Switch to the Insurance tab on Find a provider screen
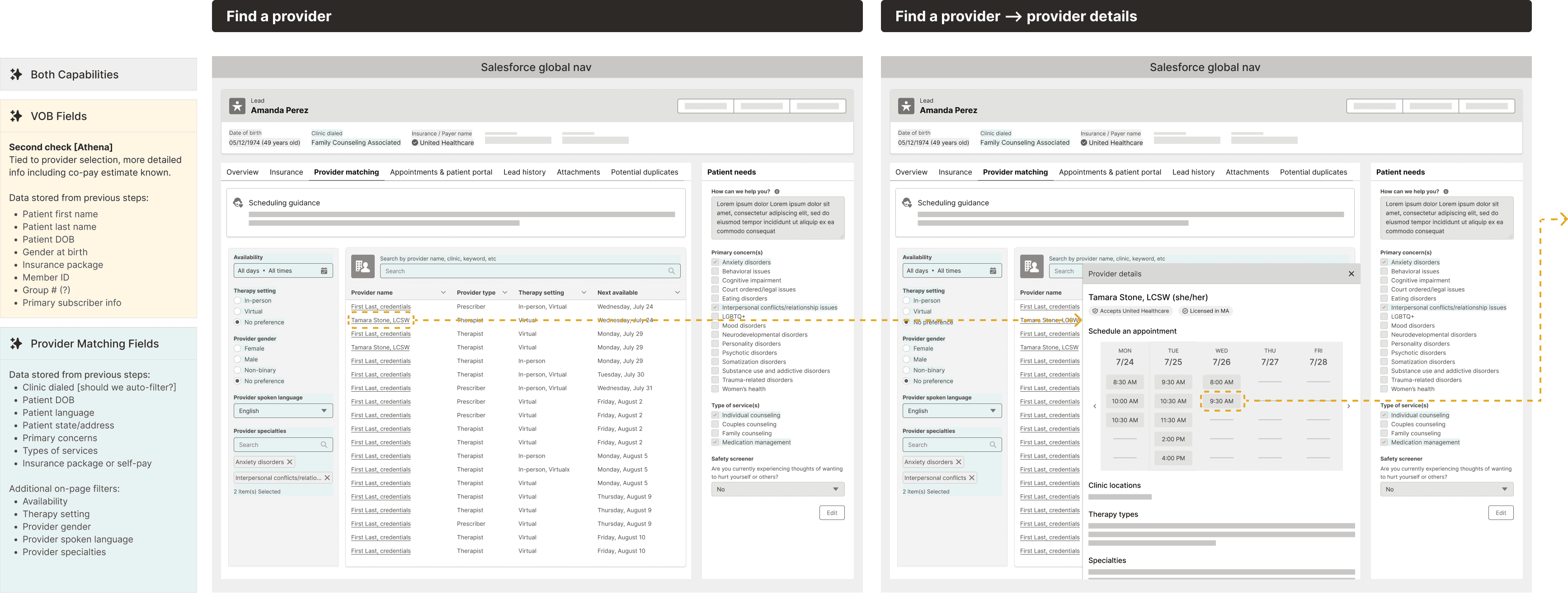The width and height of the screenshot is (1568, 593). click(x=286, y=172)
